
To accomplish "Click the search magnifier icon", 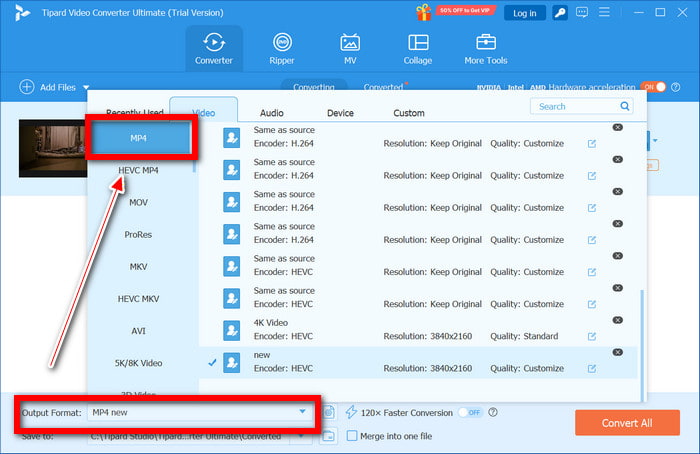I will click(625, 106).
